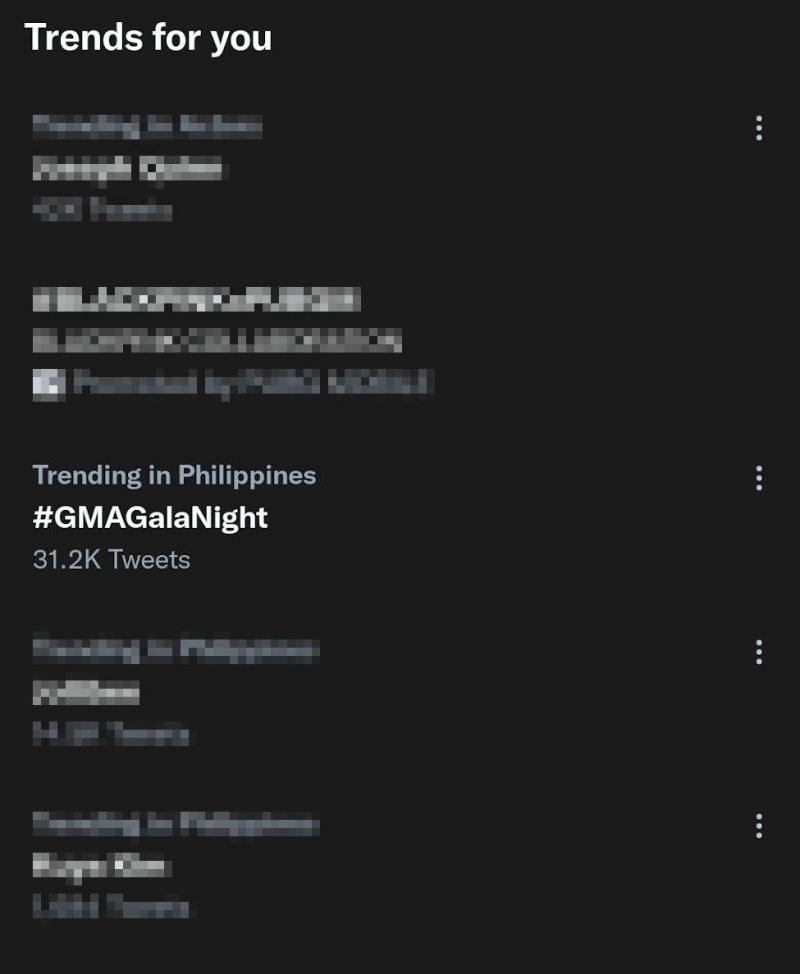Click the "Trends for you" heading
800x974 pixels.
click(x=148, y=37)
